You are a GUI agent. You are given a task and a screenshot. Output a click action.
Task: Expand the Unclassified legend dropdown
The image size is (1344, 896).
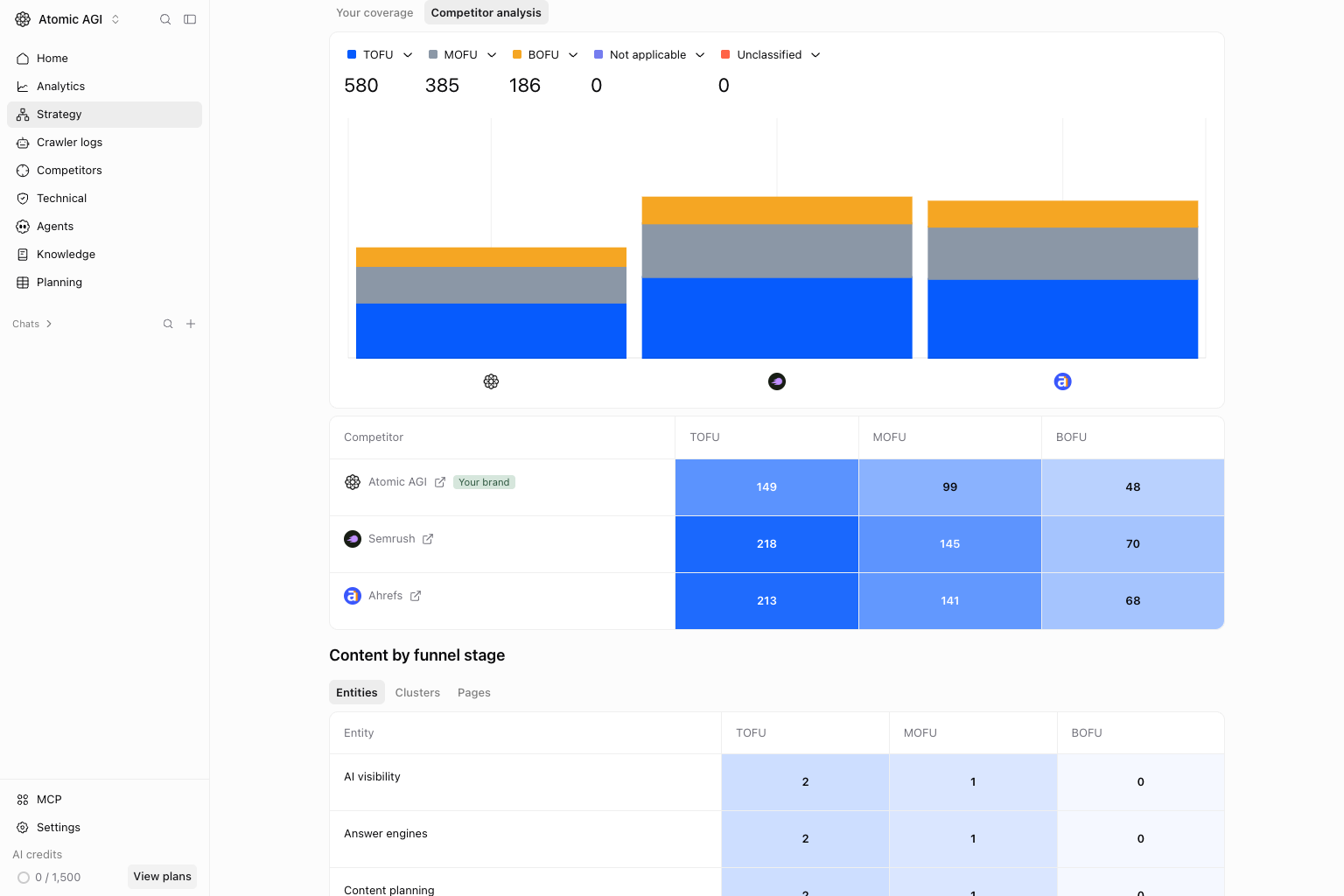click(815, 55)
